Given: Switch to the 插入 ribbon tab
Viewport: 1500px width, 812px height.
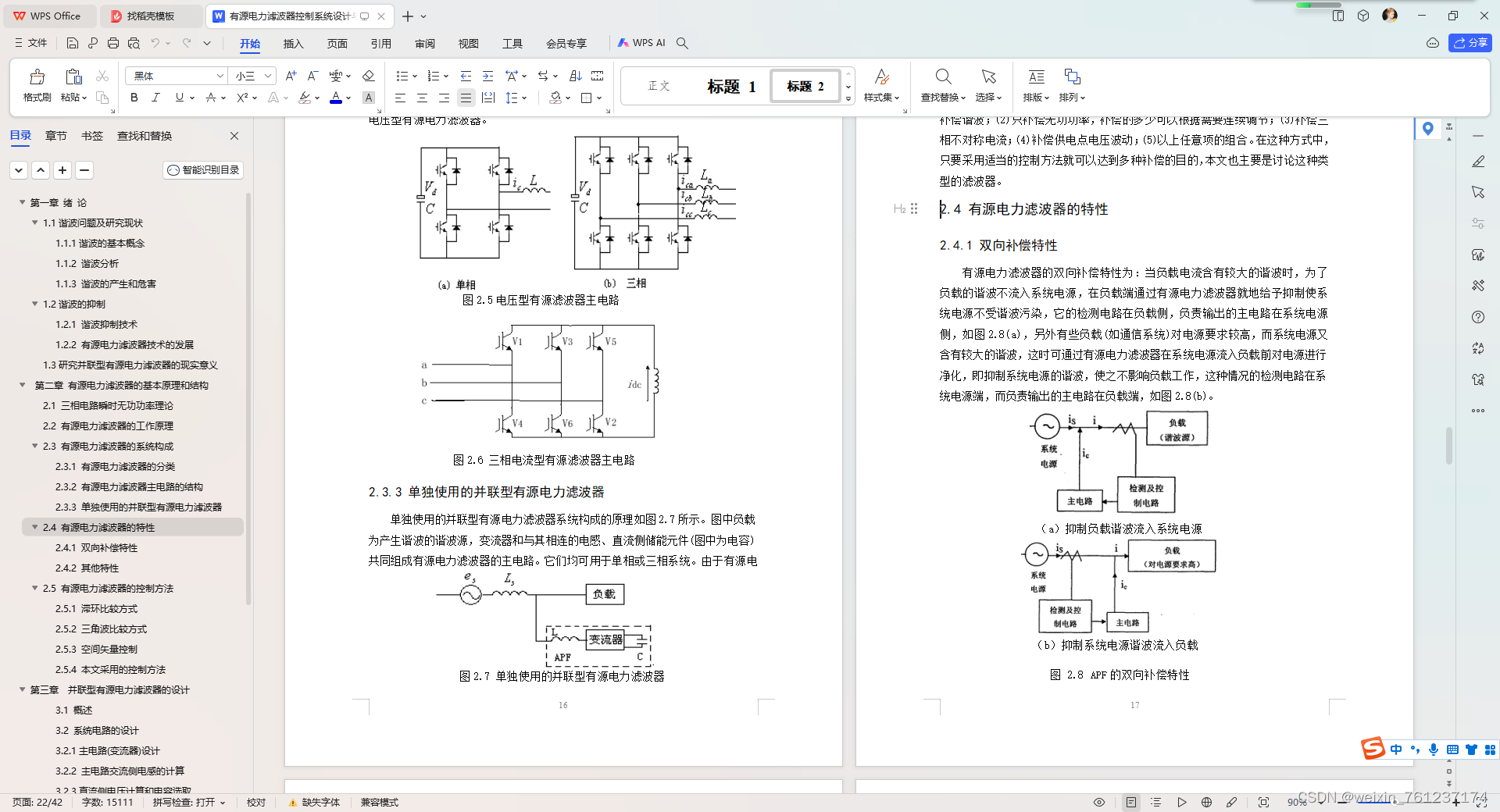Looking at the screenshot, I should click(x=293, y=44).
